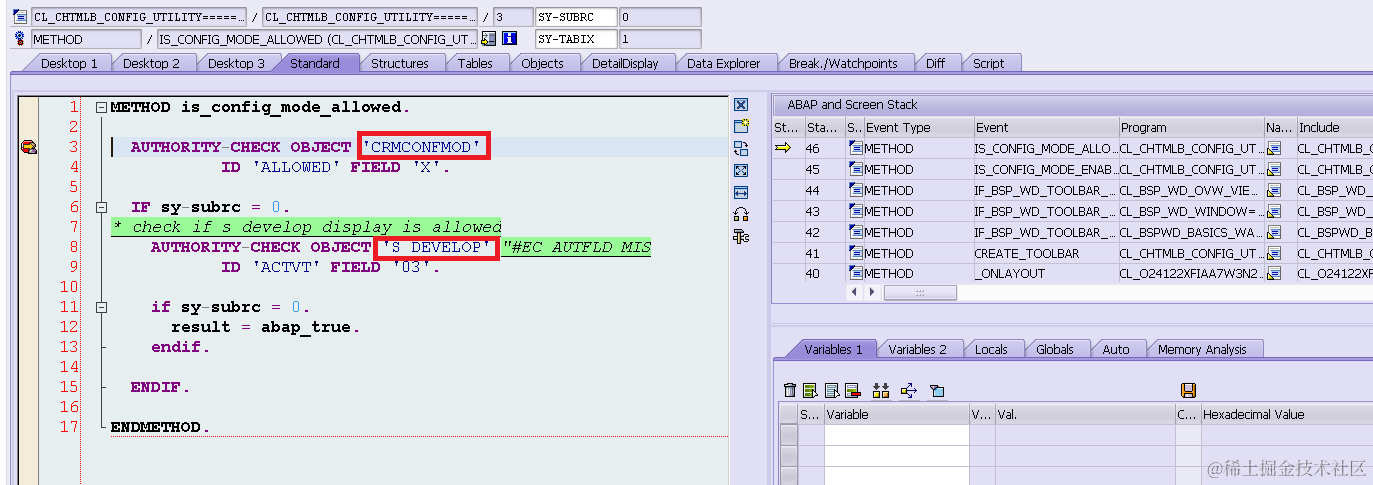Click the Include column header
Screen dimensions: 1373x485
coord(1333,128)
